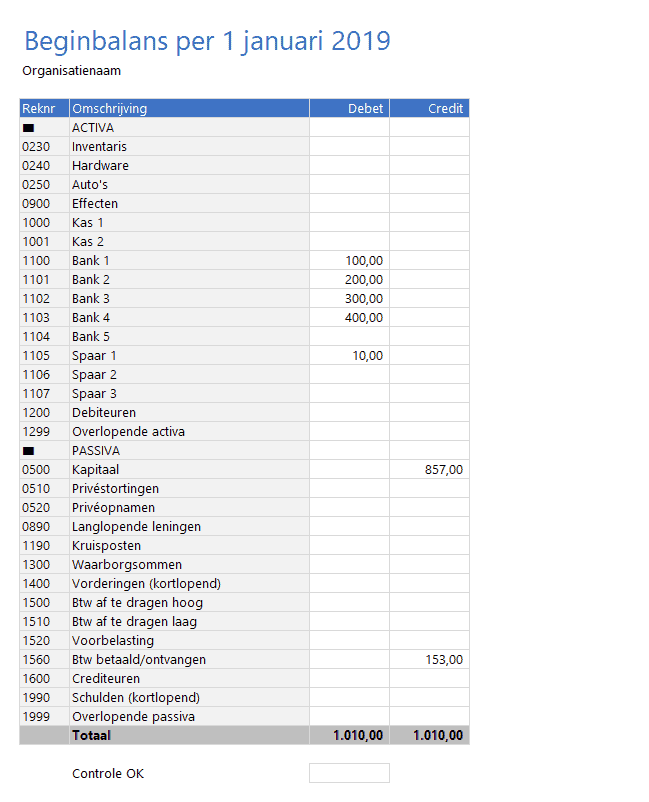This screenshot has height=802, width=649.
Task: Click Kapitaal credit cell showing 857,00
Action: click(x=429, y=470)
